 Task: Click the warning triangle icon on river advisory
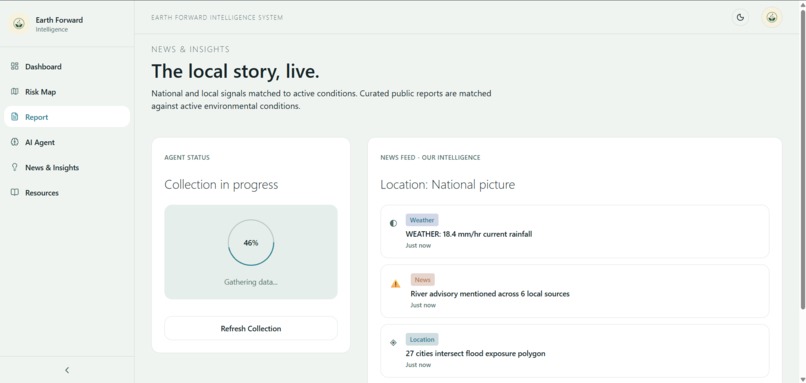tap(395, 283)
